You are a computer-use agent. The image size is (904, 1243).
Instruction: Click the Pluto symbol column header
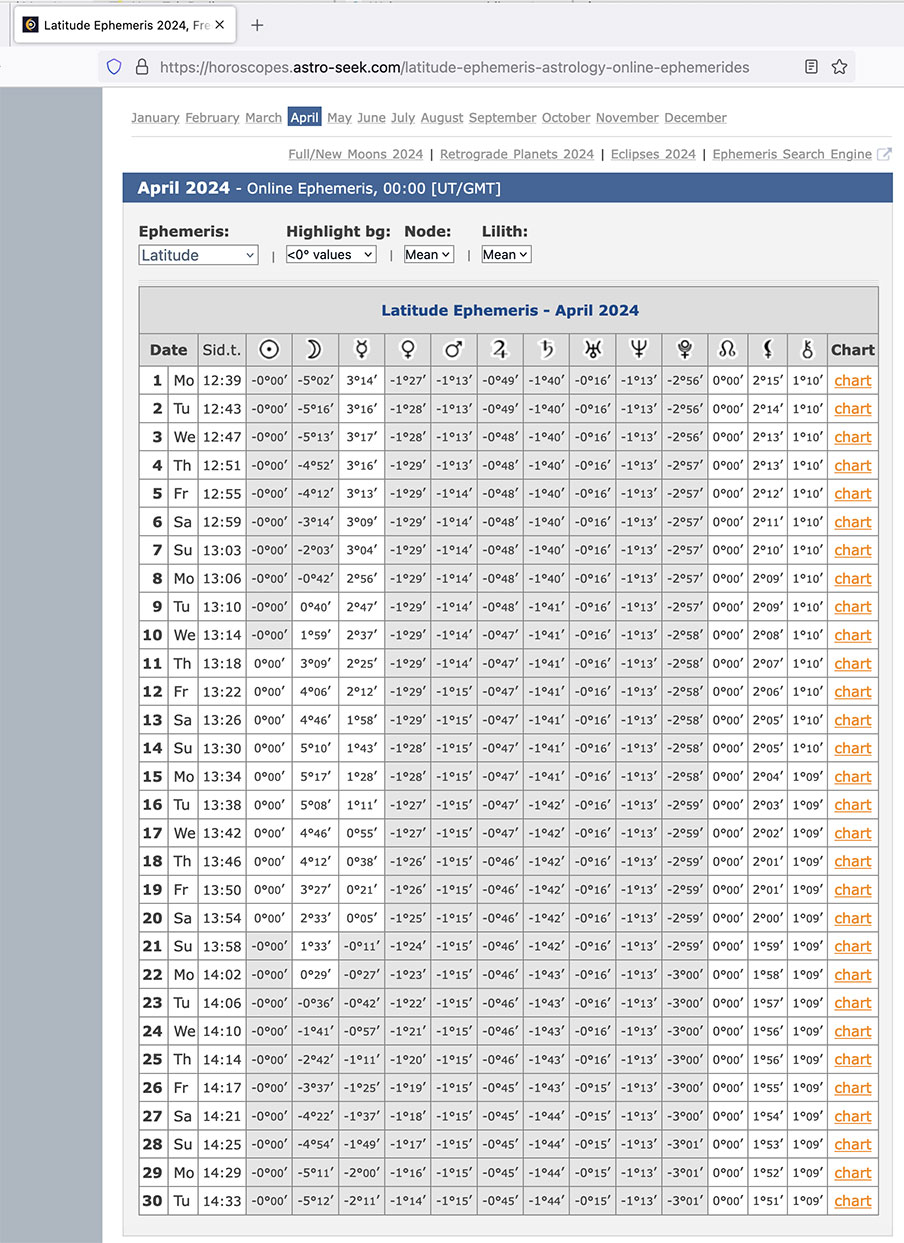pos(684,350)
